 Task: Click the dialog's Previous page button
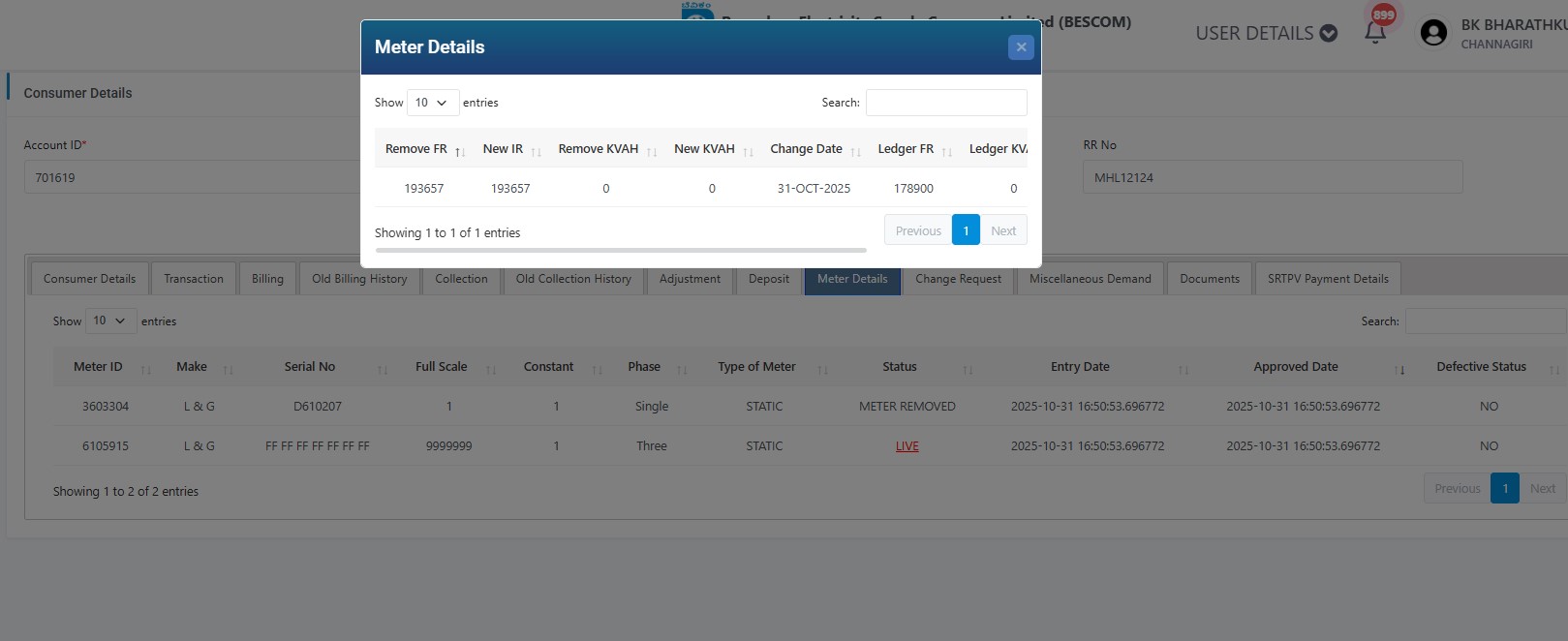click(918, 230)
